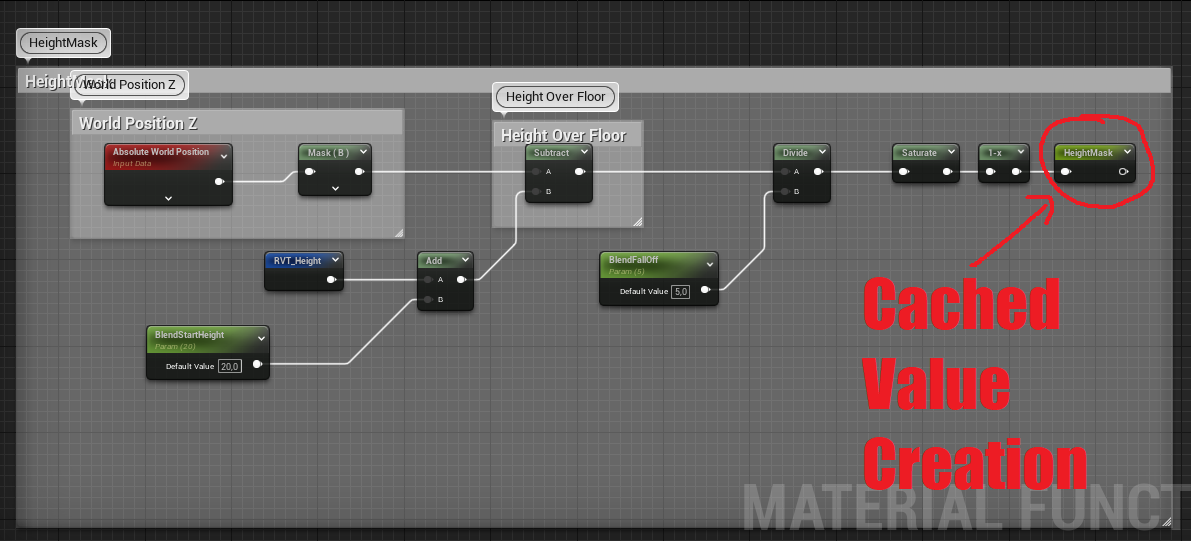Click the HeightMask node input pin
Image resolution: width=1191 pixels, height=541 pixels.
point(1066,172)
